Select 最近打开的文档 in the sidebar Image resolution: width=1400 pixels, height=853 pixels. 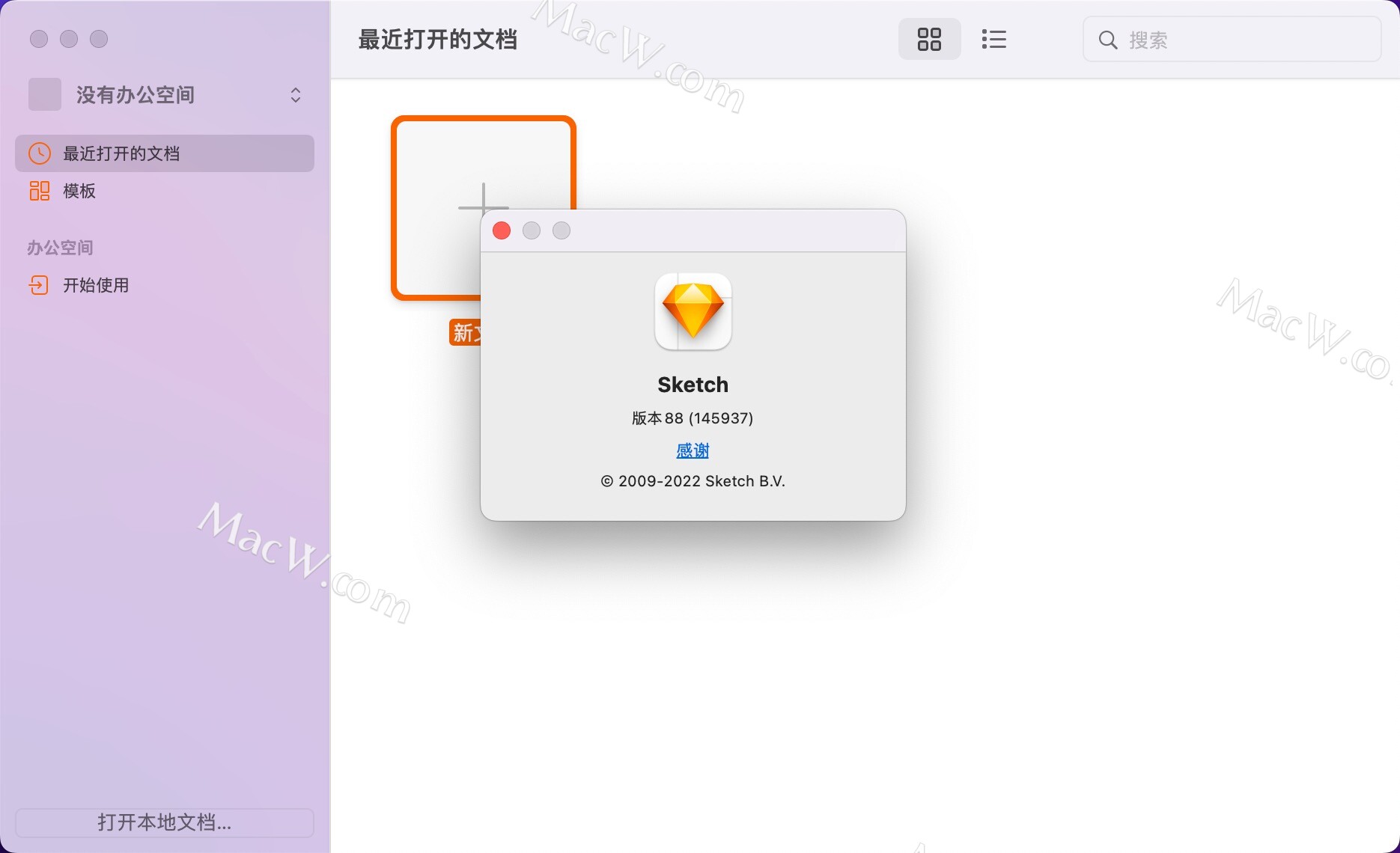[165, 153]
